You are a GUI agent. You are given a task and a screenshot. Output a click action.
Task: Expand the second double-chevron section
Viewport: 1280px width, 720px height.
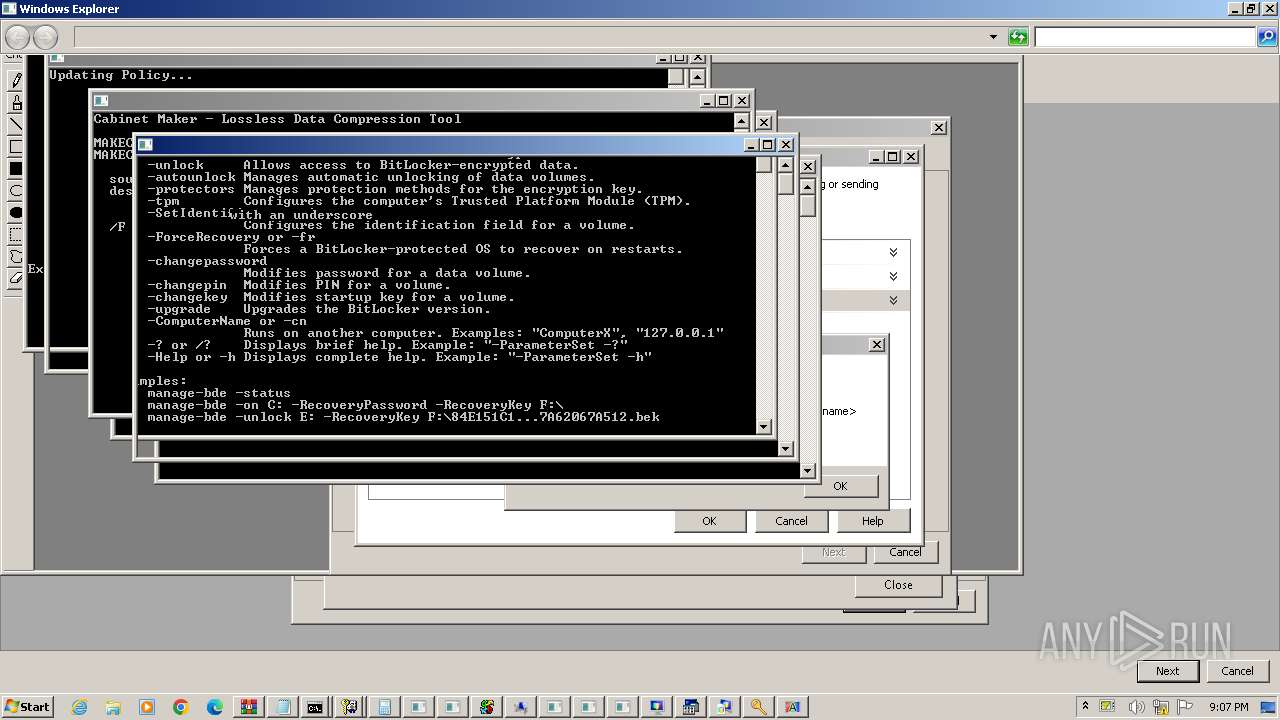click(893, 276)
